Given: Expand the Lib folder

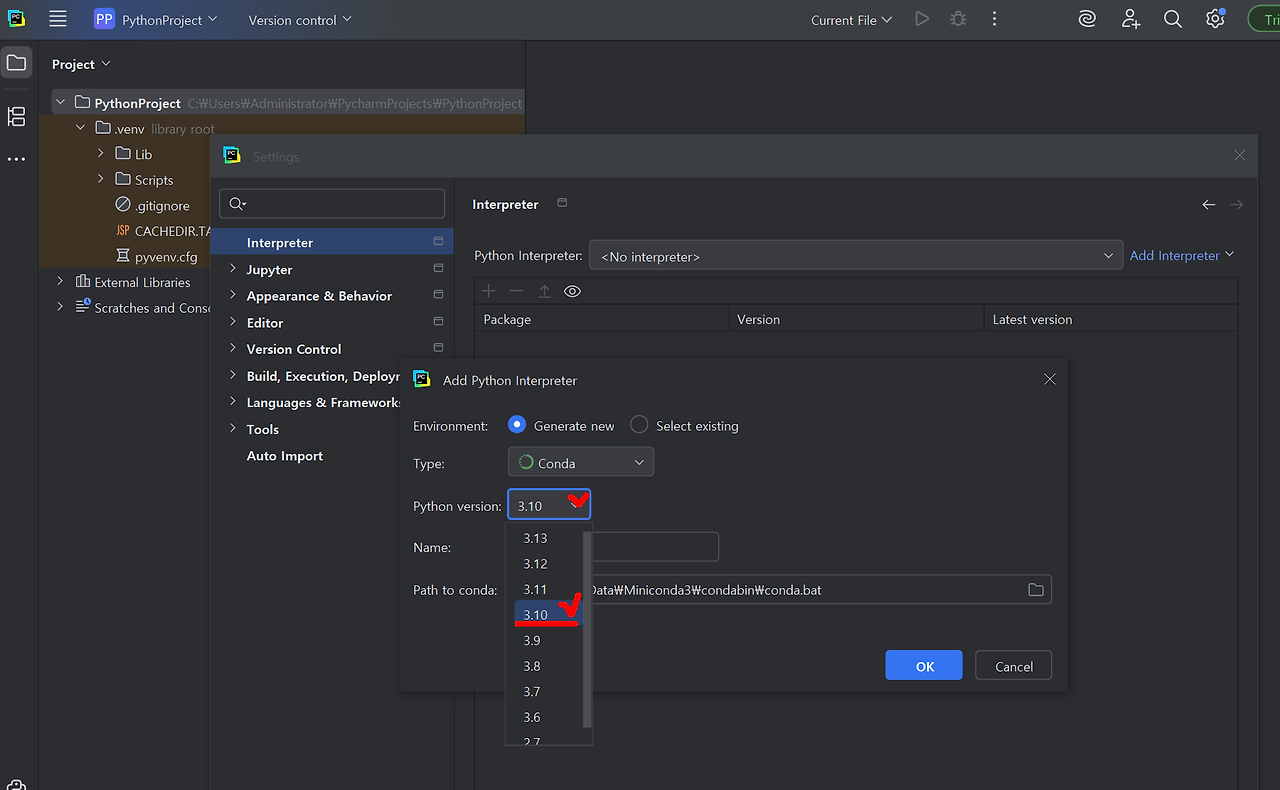Looking at the screenshot, I should point(101,154).
